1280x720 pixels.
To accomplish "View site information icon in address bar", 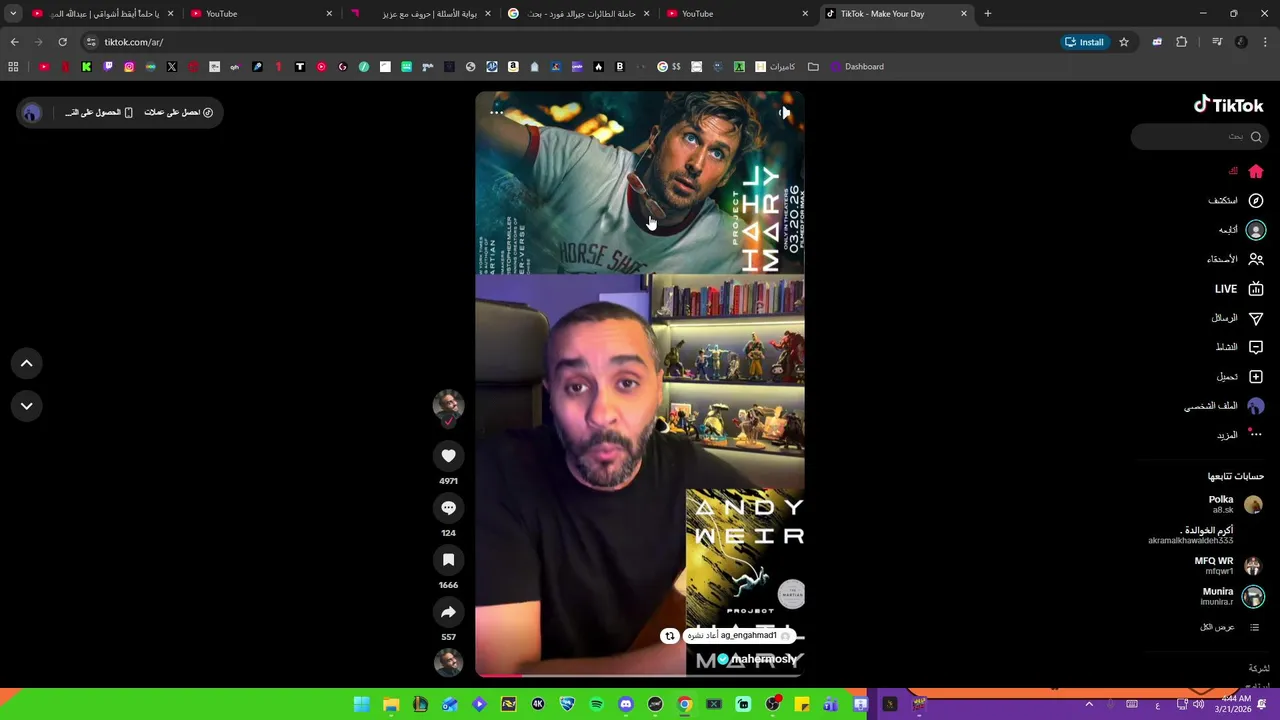I will tap(91, 42).
